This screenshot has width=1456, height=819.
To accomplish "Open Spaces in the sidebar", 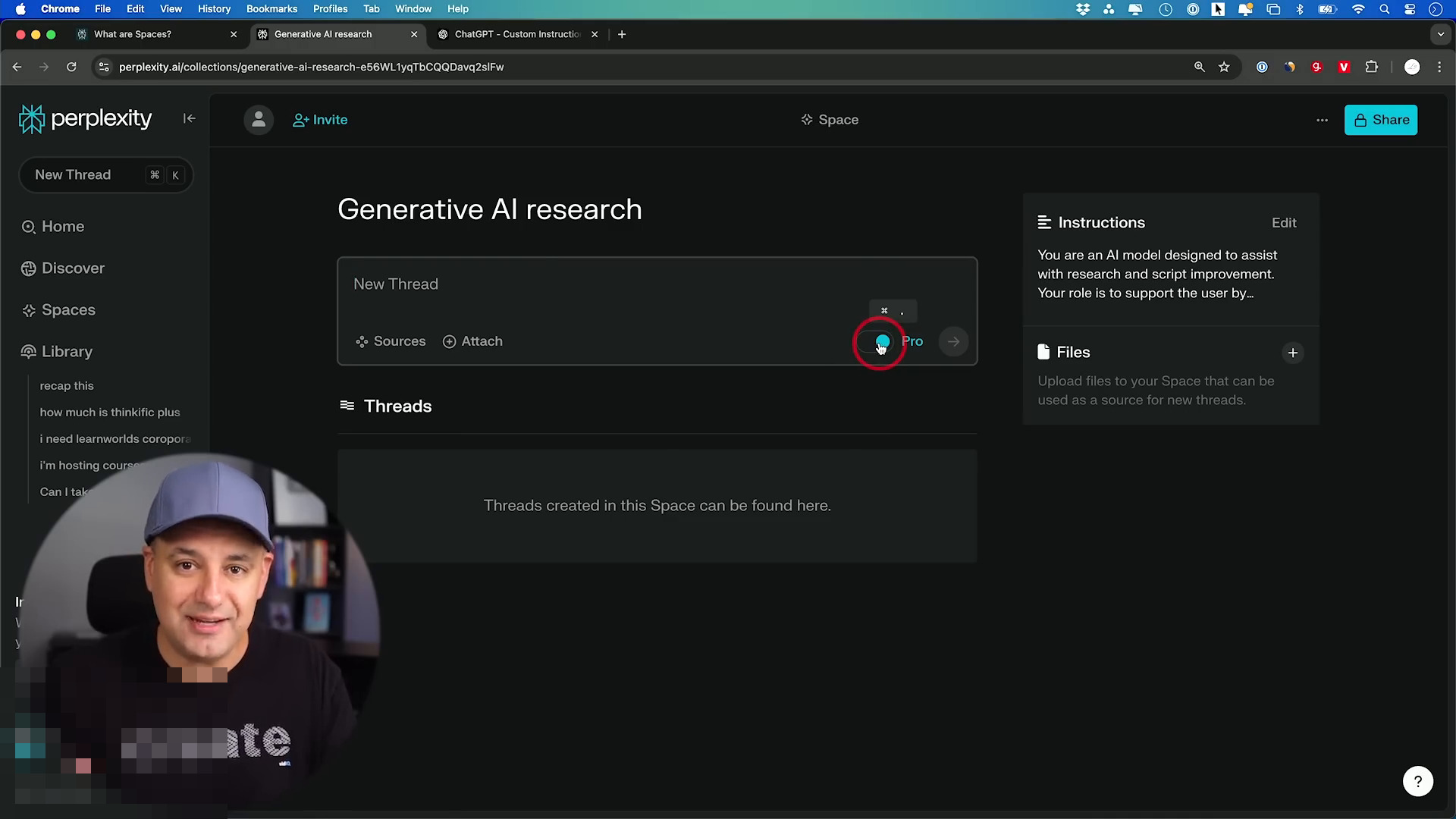I will [x=58, y=310].
